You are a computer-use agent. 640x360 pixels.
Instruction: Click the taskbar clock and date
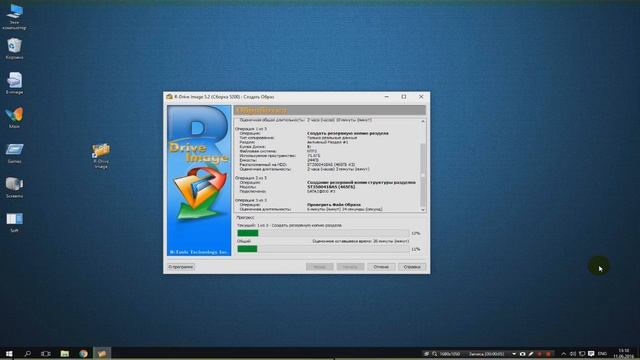tap(623, 353)
